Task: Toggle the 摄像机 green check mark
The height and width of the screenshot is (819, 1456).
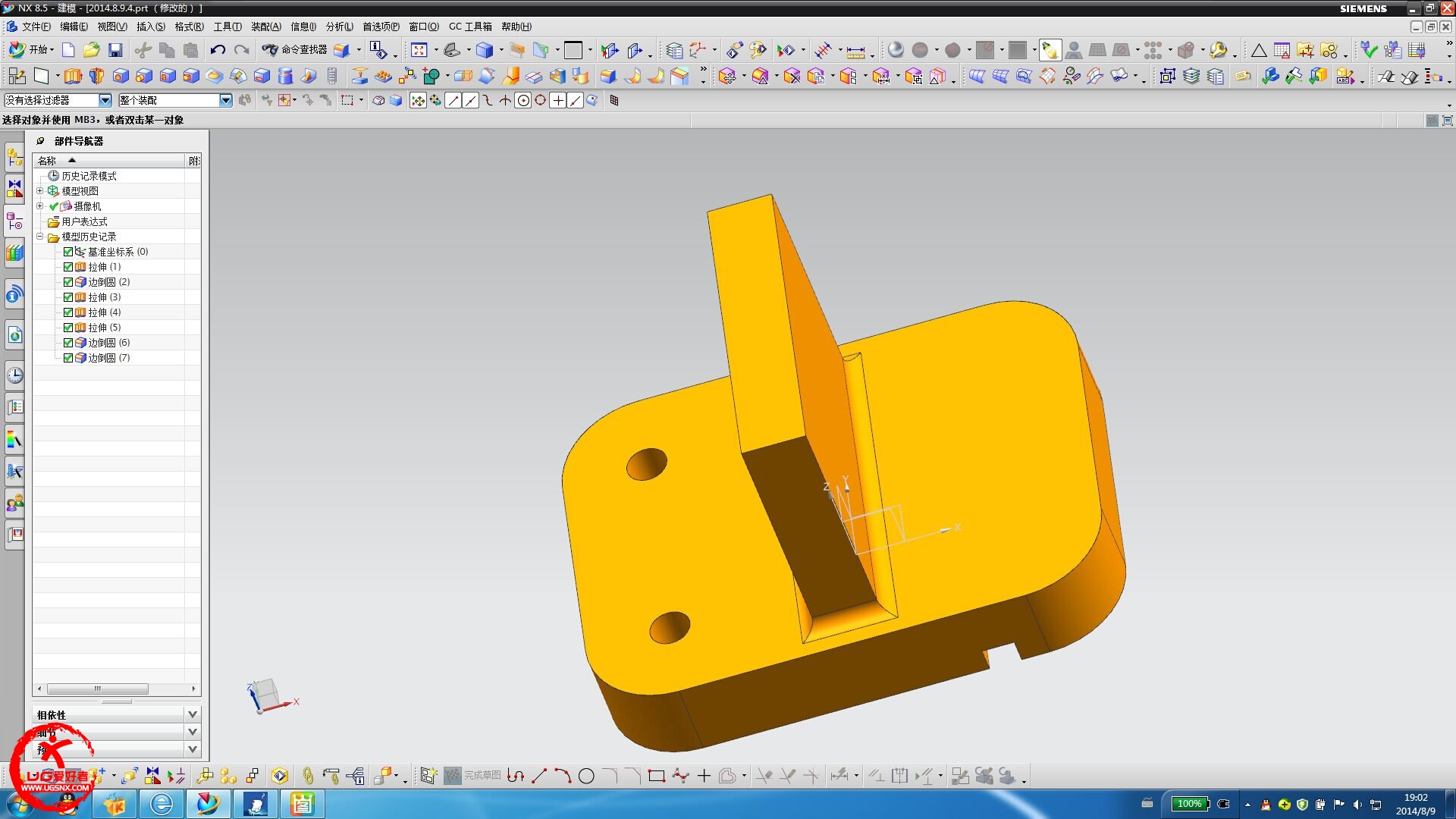Action: pyautogui.click(x=54, y=206)
